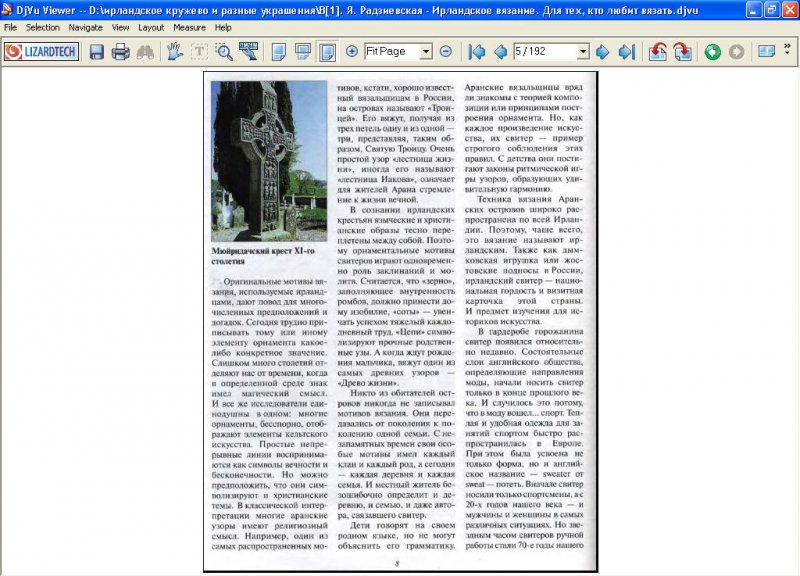Viewport: 800px width, 576px height.
Task: Open the Help menu
Action: [223, 28]
